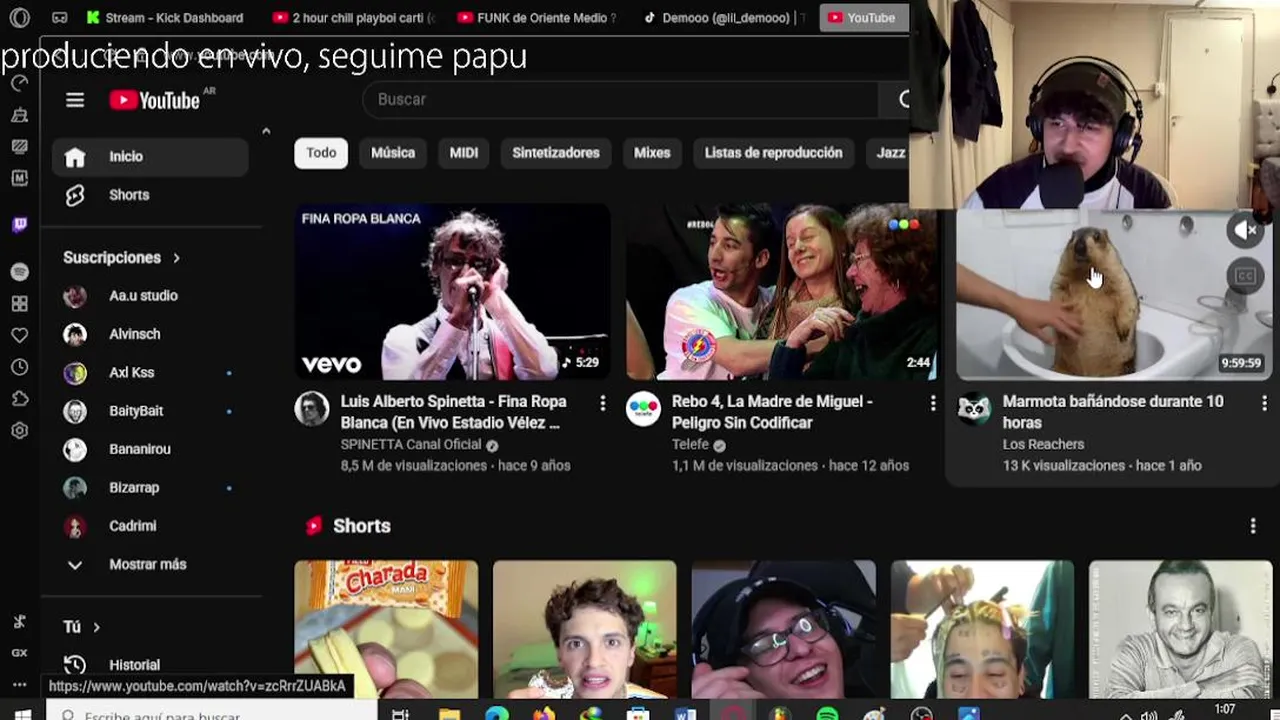This screenshot has width=1280, height=720.
Task: Go to Inicio in YouTube guide
Action: [150, 157]
